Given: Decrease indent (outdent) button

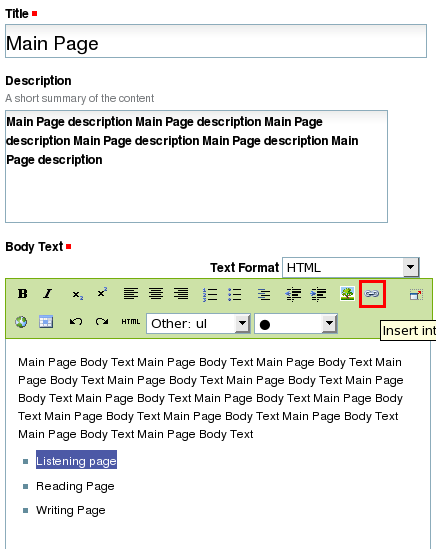Looking at the screenshot, I should [293, 294].
